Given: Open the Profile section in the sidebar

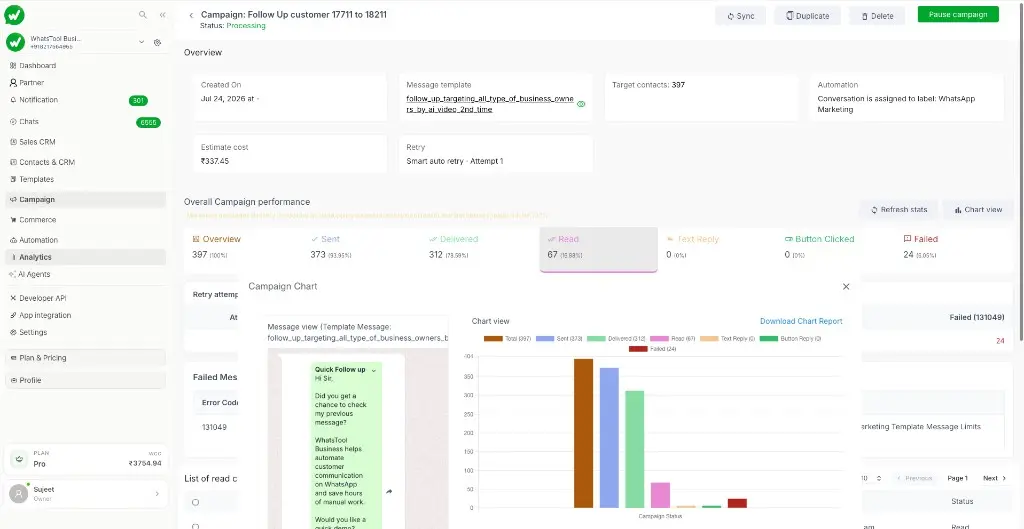Looking at the screenshot, I should (86, 380).
